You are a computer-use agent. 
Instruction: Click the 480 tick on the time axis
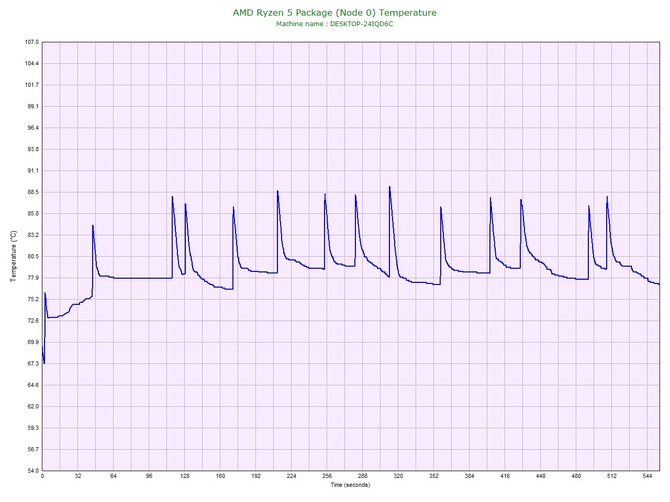576,476
